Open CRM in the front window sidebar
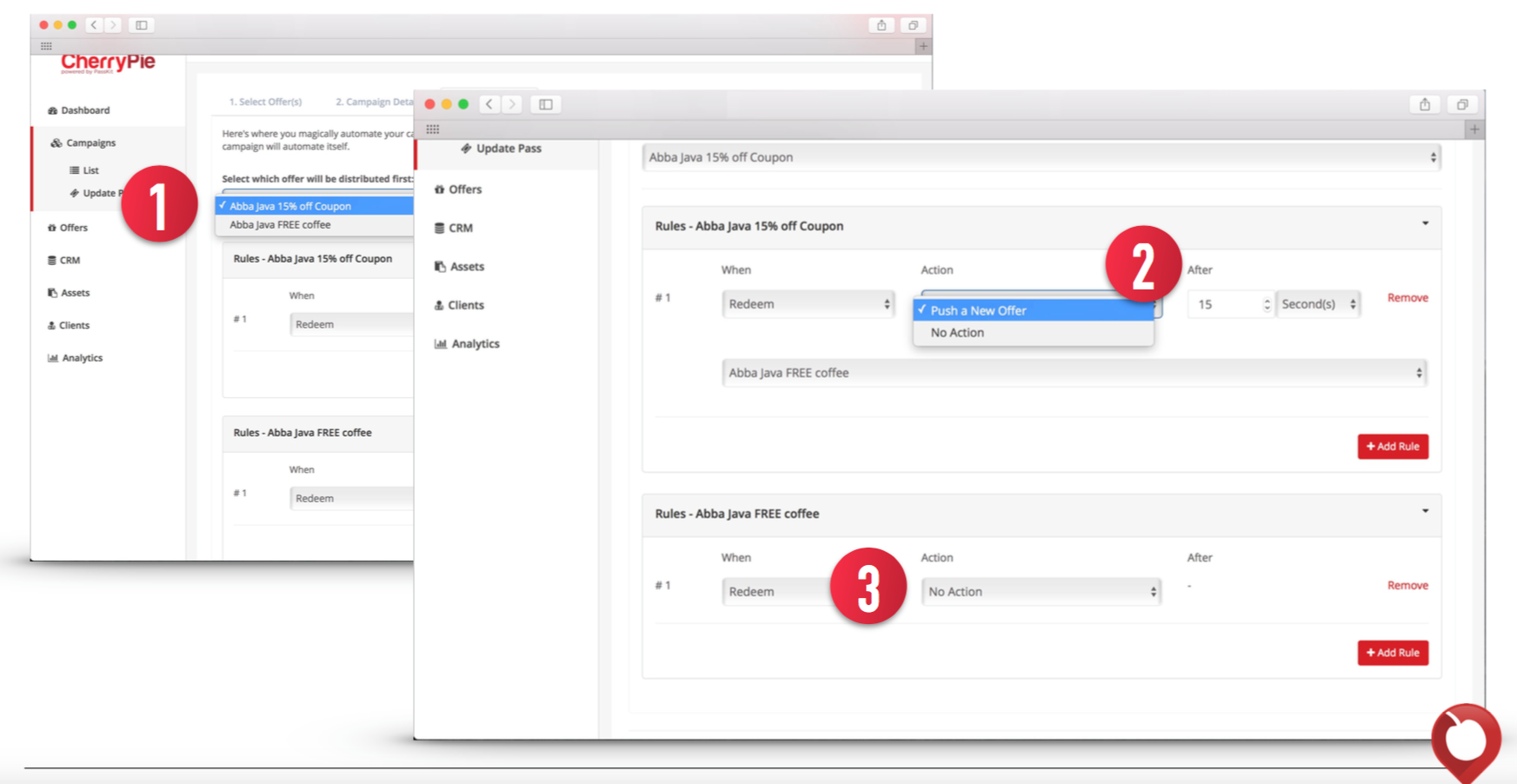 [x=461, y=228]
